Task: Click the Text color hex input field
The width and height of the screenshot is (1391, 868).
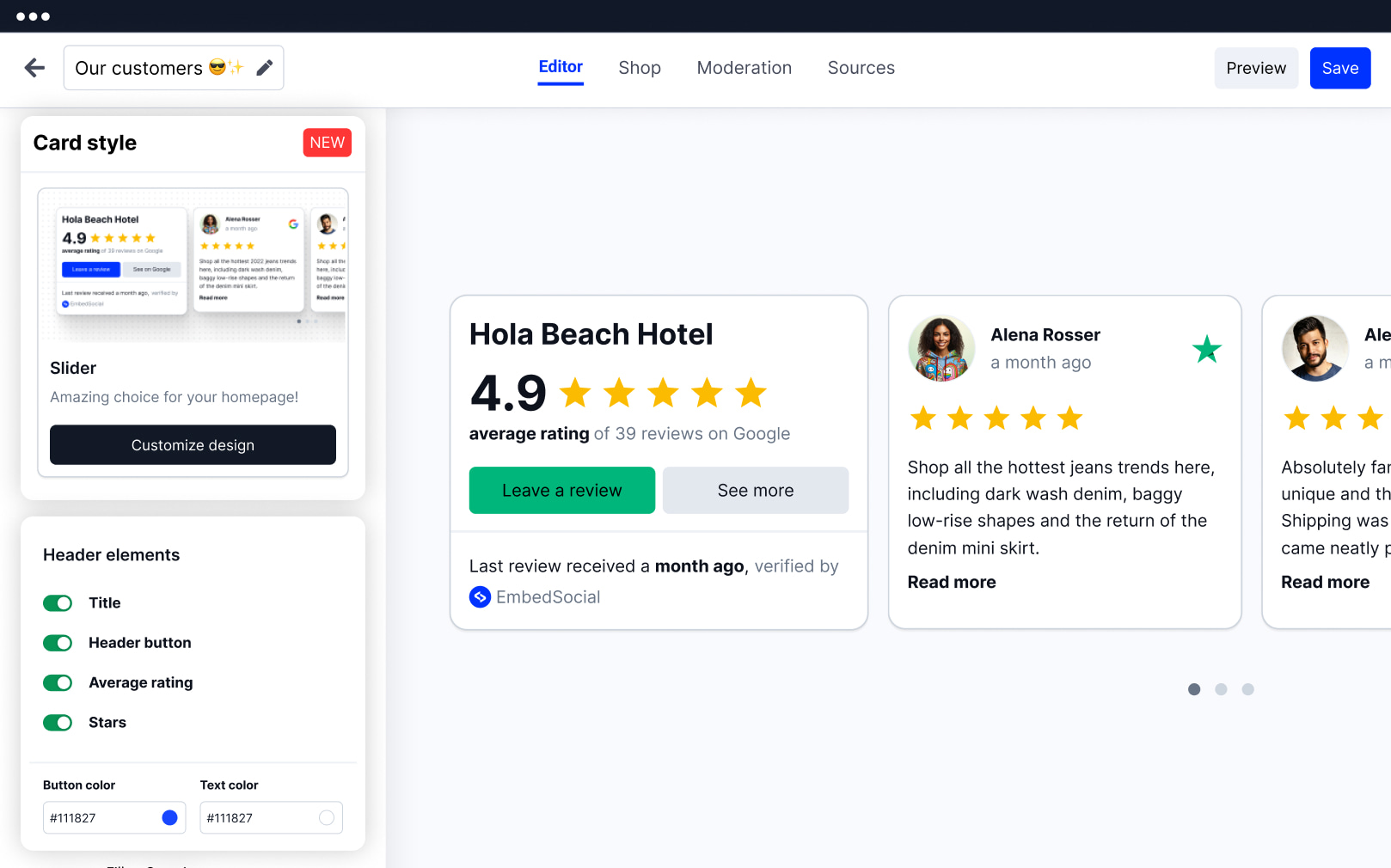Action: point(258,817)
